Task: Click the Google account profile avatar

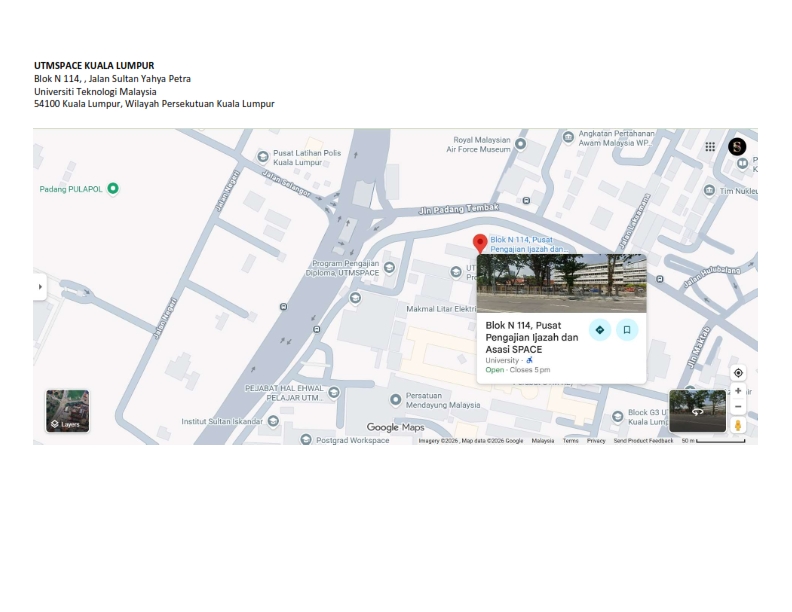Action: pyautogui.click(x=737, y=147)
